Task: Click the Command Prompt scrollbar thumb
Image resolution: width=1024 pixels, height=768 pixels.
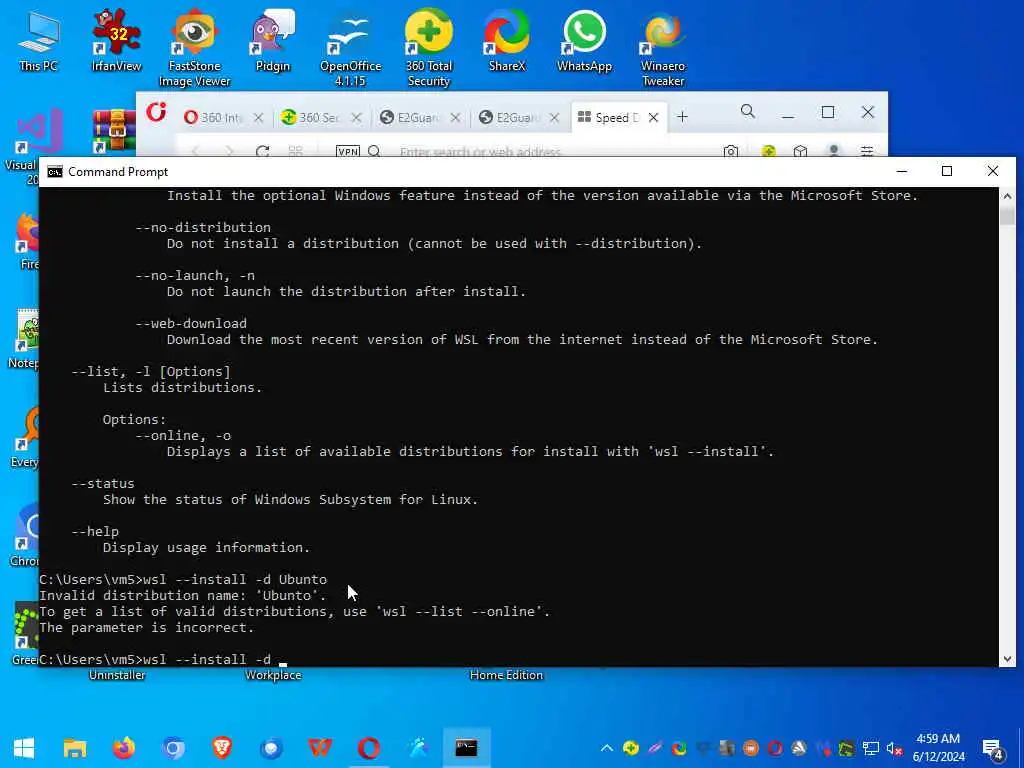Action: 1007,216
